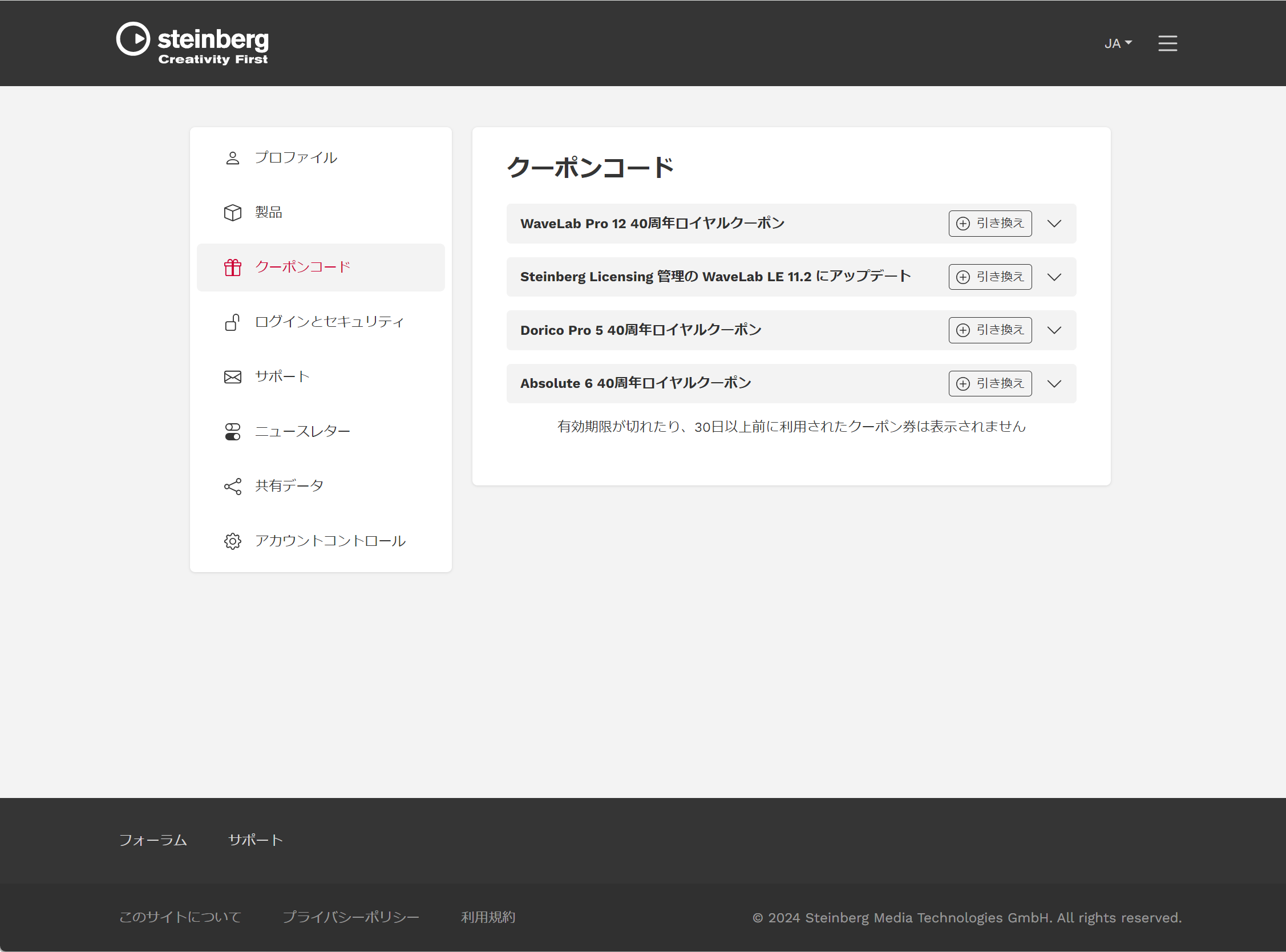Image resolution: width=1286 pixels, height=952 pixels.
Task: Expand the Dorico Pro 5 coupon row
Action: pyautogui.click(x=1054, y=330)
